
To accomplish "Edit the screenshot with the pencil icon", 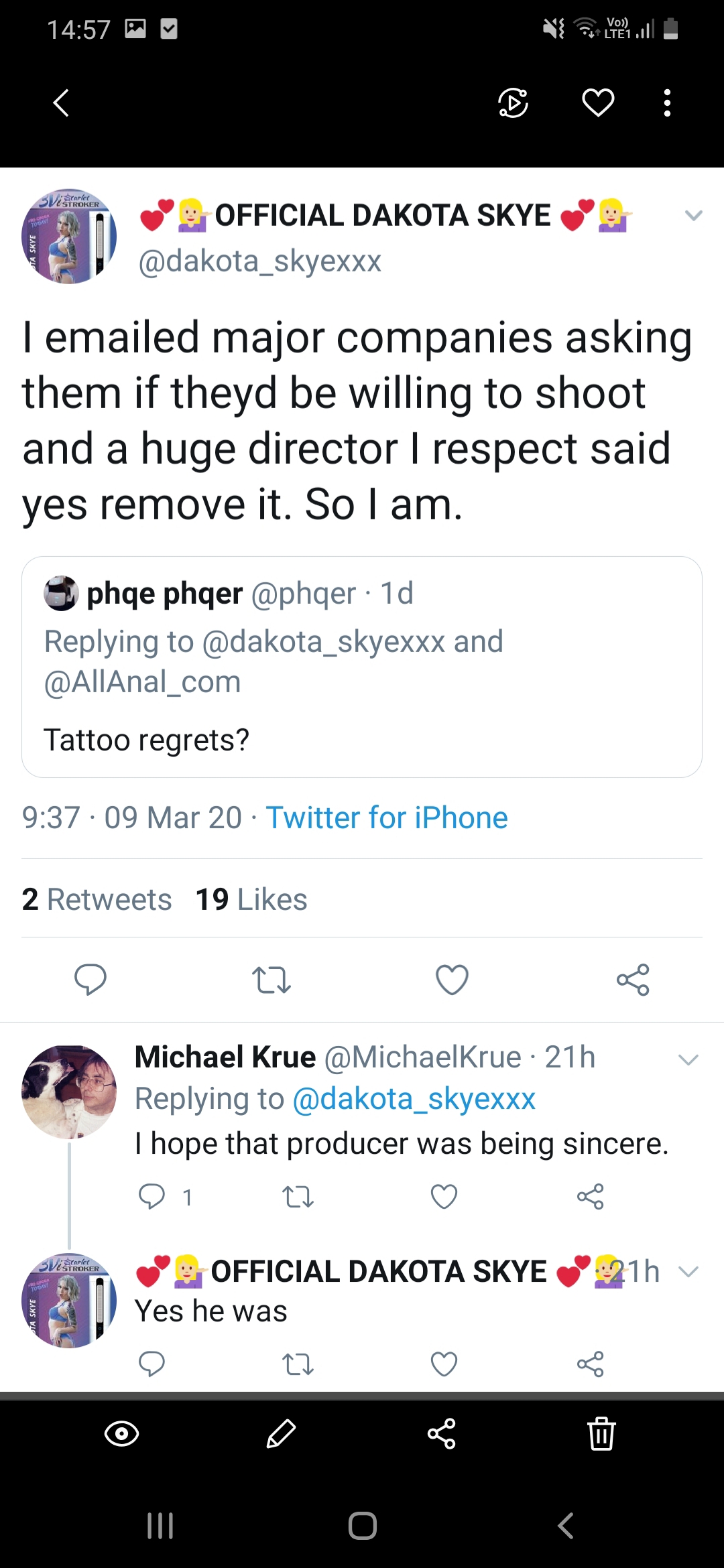I will point(281,1434).
